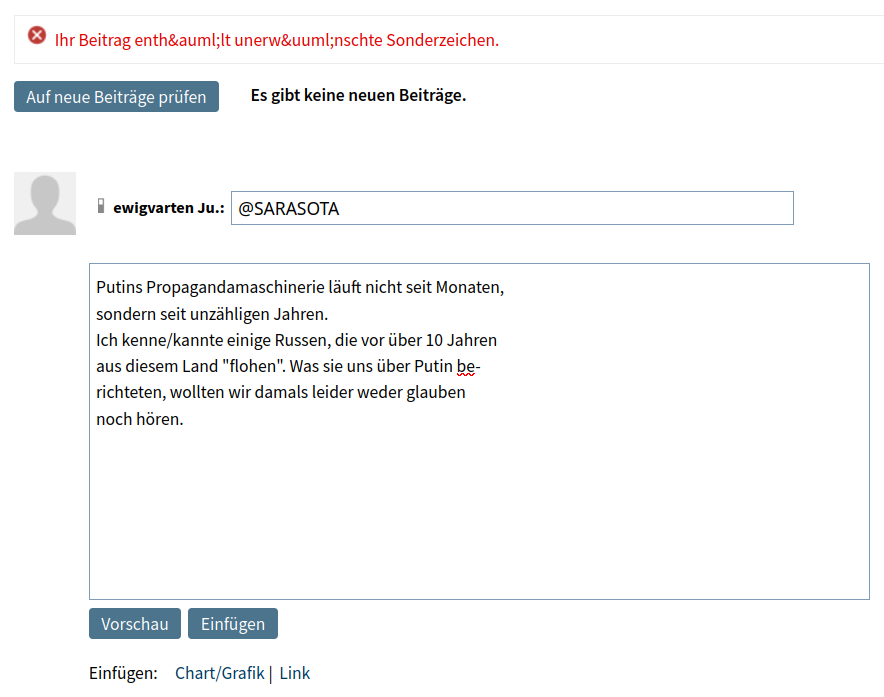Click inside the post message text area
The image size is (884, 697).
pyautogui.click(x=479, y=431)
